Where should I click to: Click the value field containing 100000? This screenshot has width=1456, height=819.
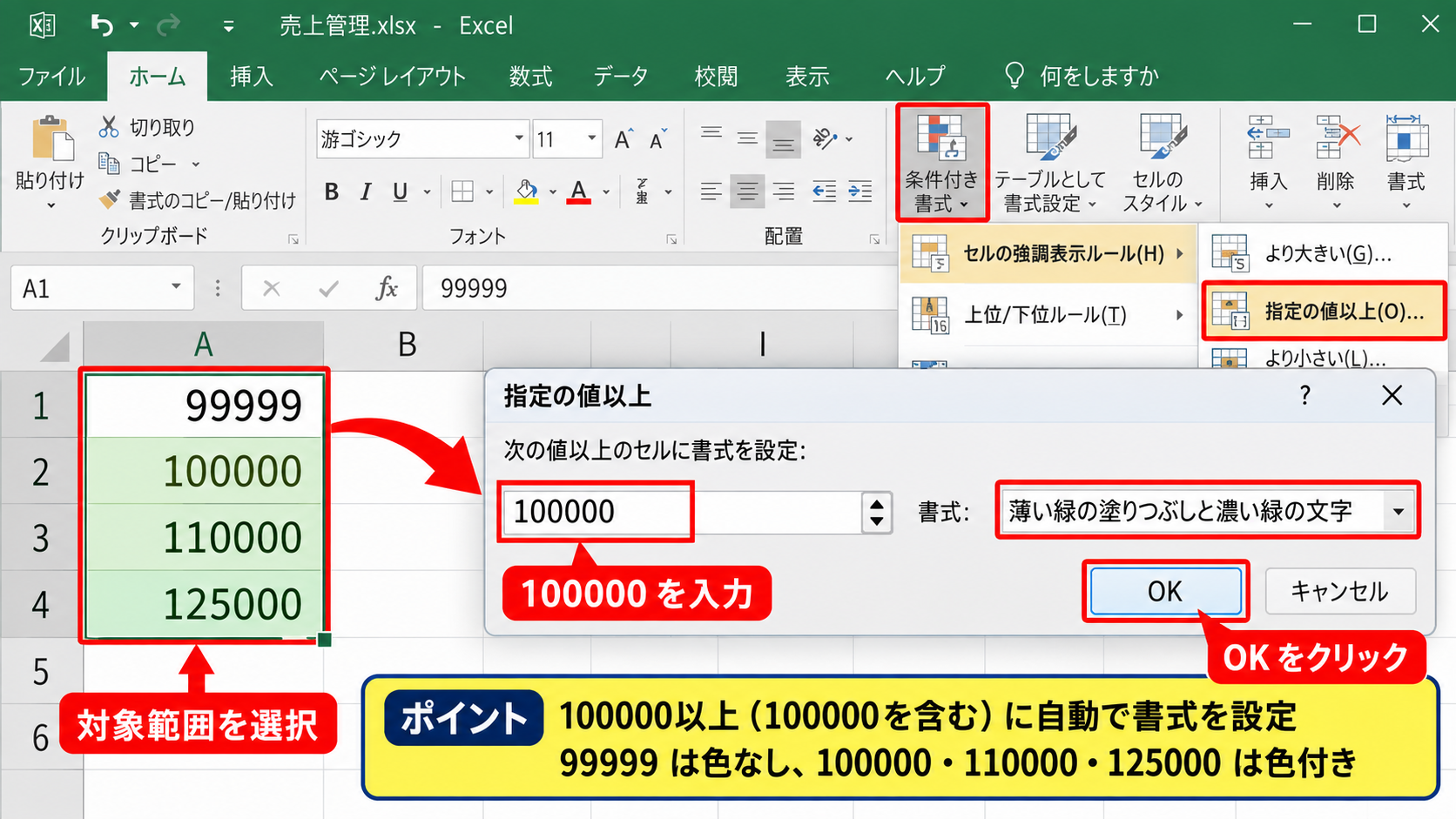[681, 511]
